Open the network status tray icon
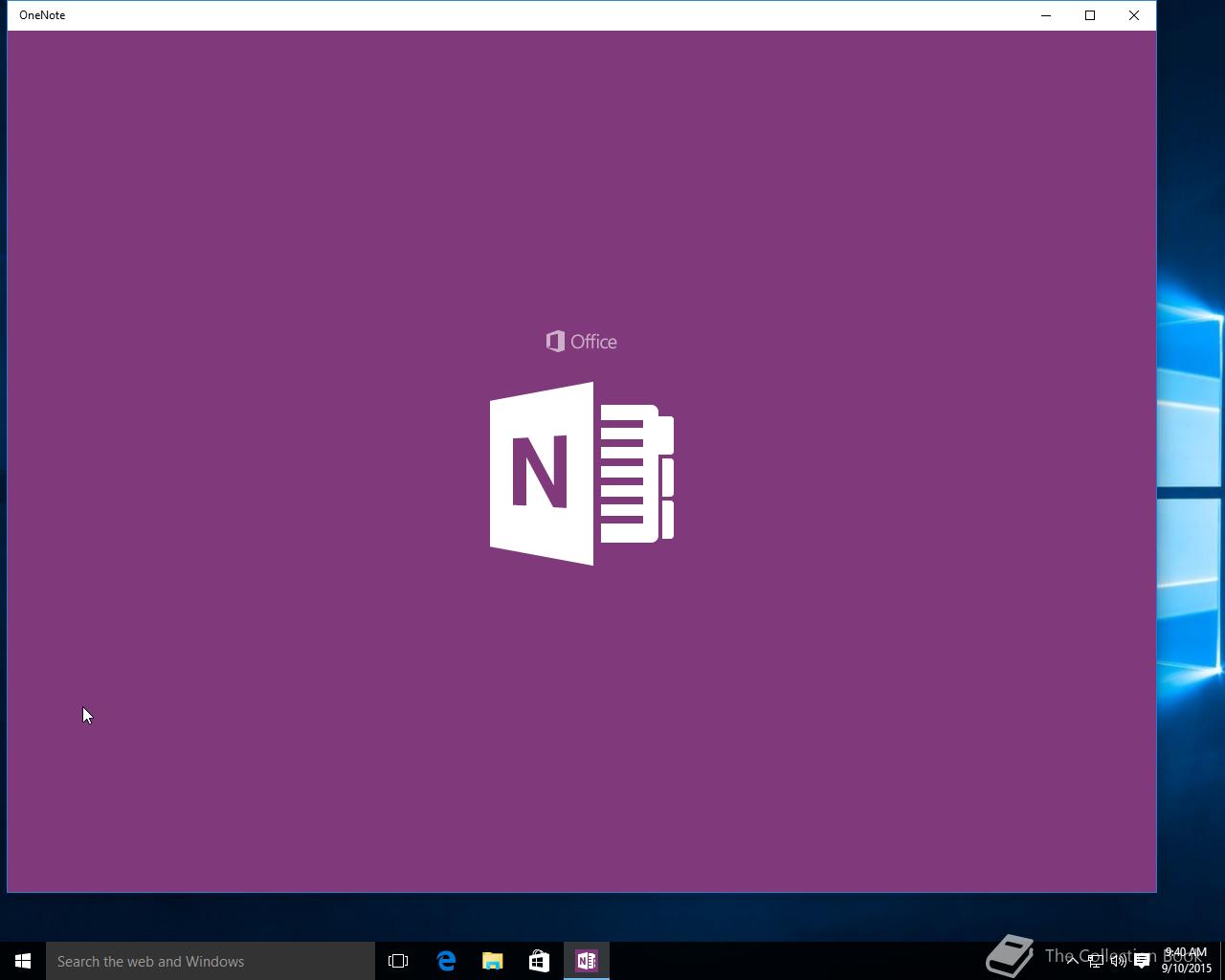This screenshot has width=1225, height=980. 1096,961
